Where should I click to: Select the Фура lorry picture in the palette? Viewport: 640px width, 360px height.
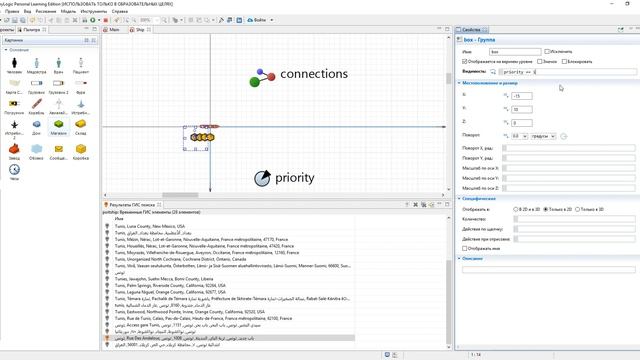click(x=81, y=83)
